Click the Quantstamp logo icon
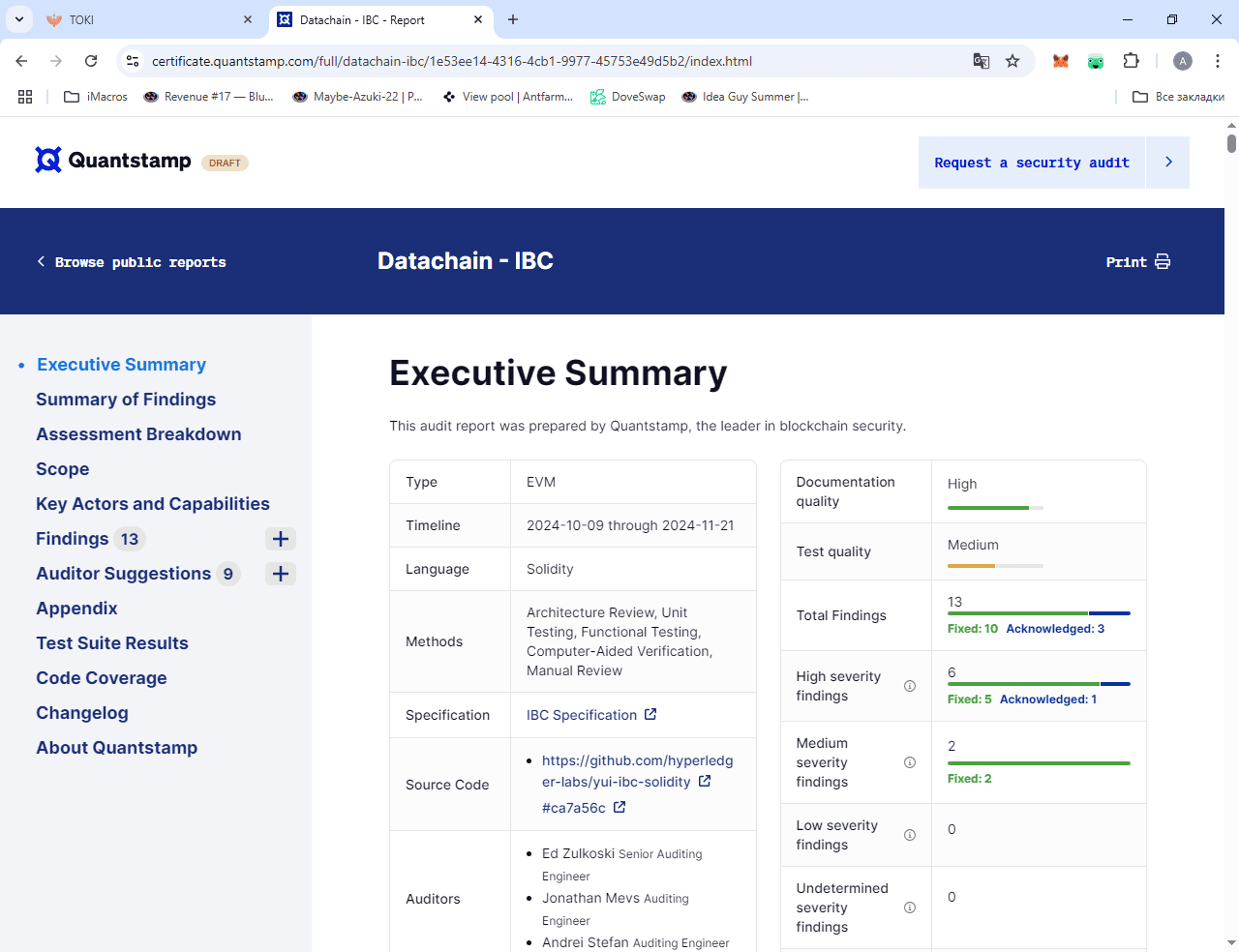 pyautogui.click(x=48, y=160)
